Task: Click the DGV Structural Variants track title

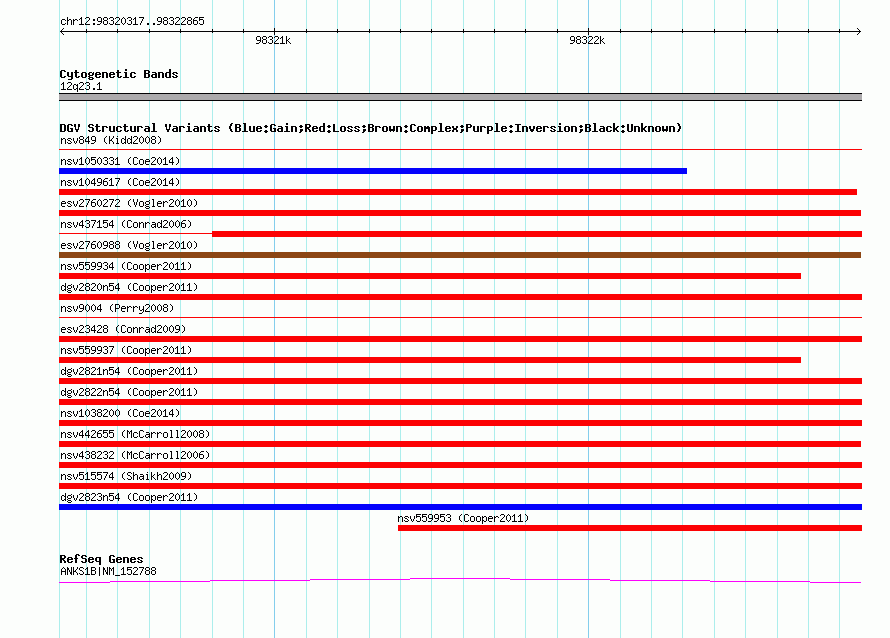Action: 370,128
